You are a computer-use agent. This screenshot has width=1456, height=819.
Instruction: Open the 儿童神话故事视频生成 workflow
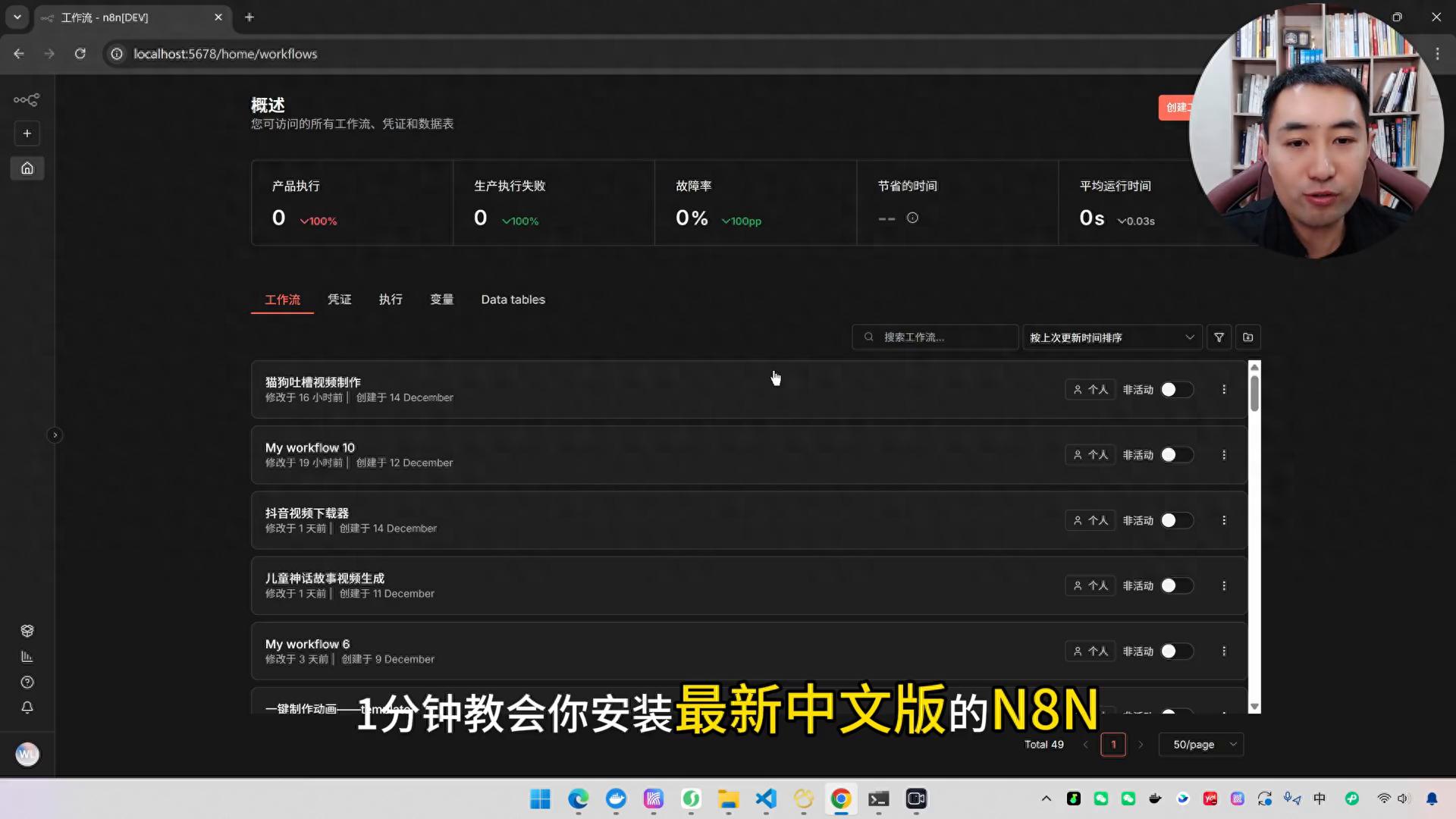tap(325, 579)
